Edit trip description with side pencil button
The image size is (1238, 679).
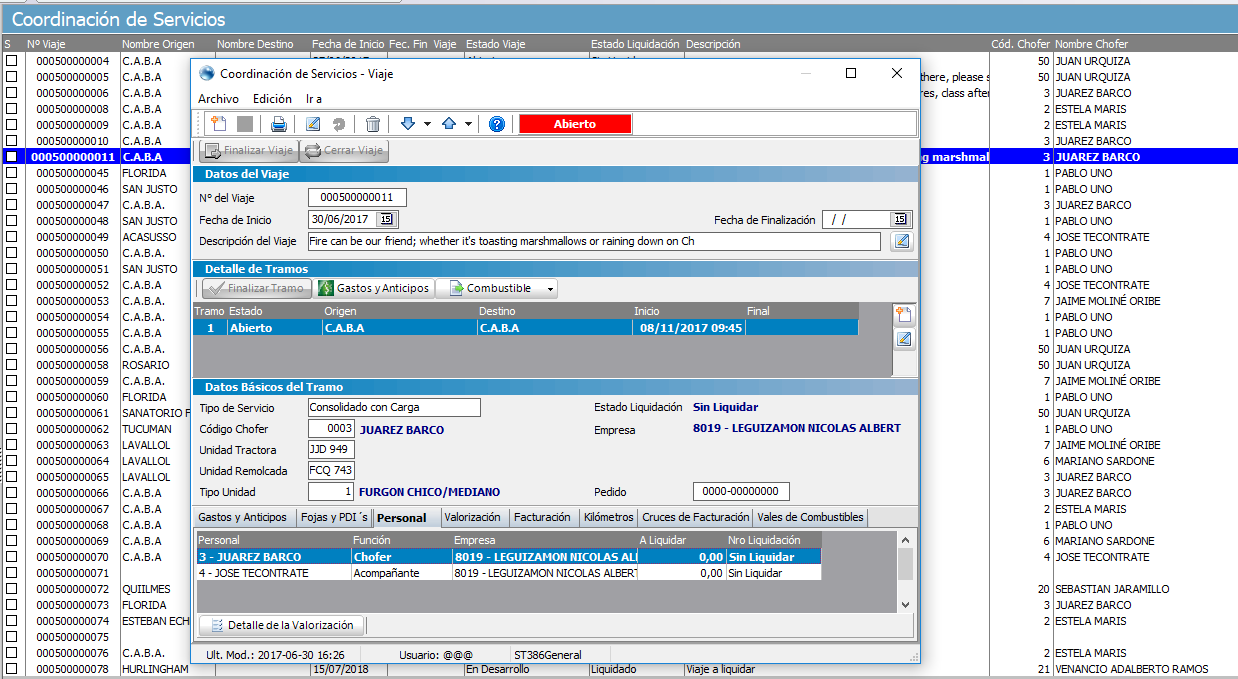click(901, 241)
